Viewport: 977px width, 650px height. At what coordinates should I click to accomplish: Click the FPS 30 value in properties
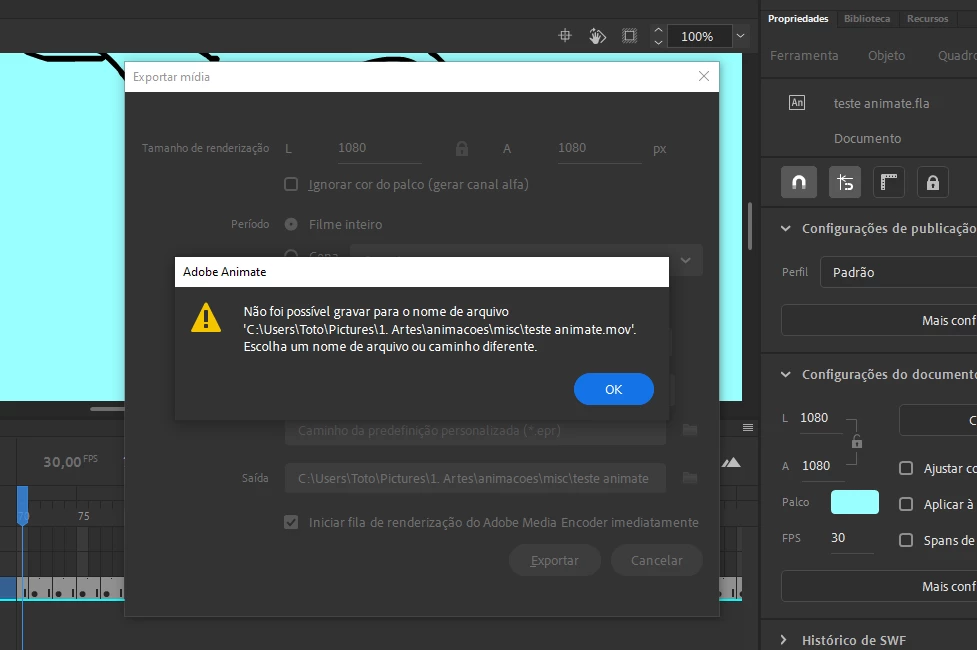click(x=838, y=538)
